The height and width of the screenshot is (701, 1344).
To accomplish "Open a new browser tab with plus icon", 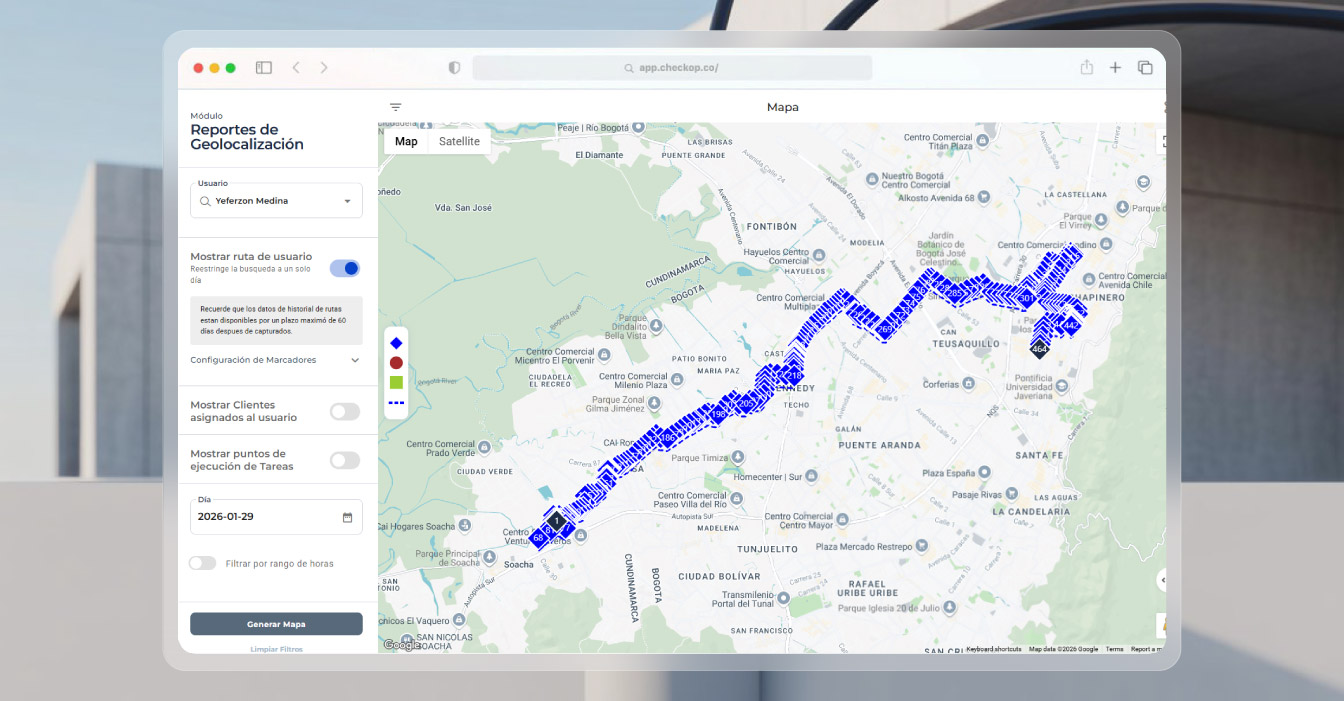I will pyautogui.click(x=1115, y=68).
